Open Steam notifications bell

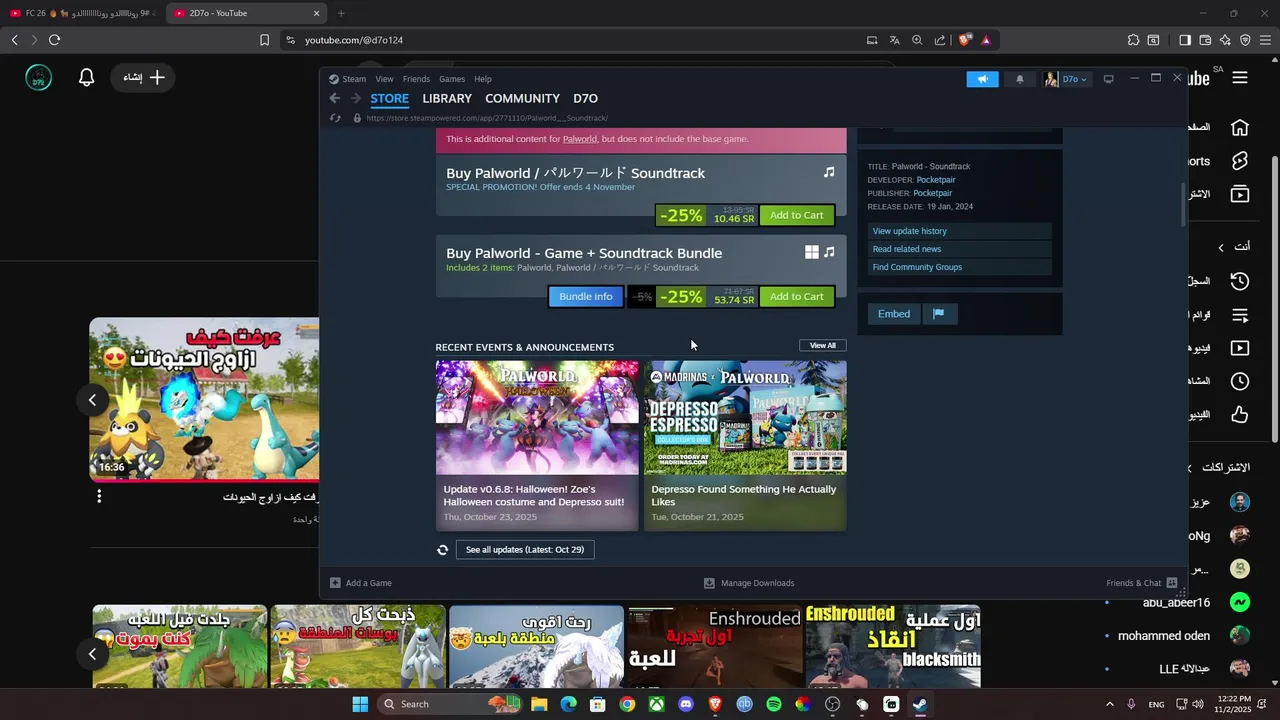1020,79
